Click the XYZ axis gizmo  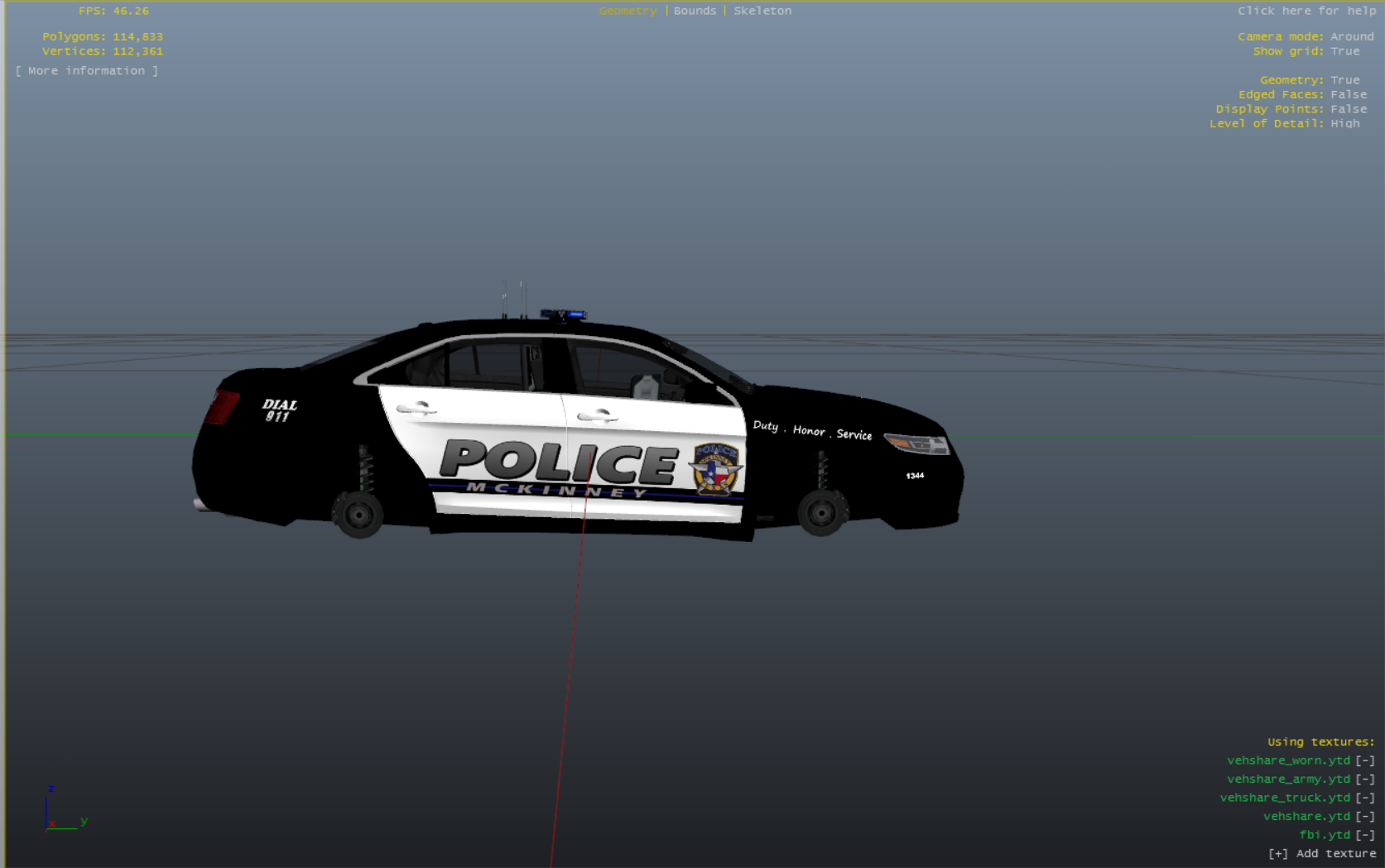click(66, 808)
